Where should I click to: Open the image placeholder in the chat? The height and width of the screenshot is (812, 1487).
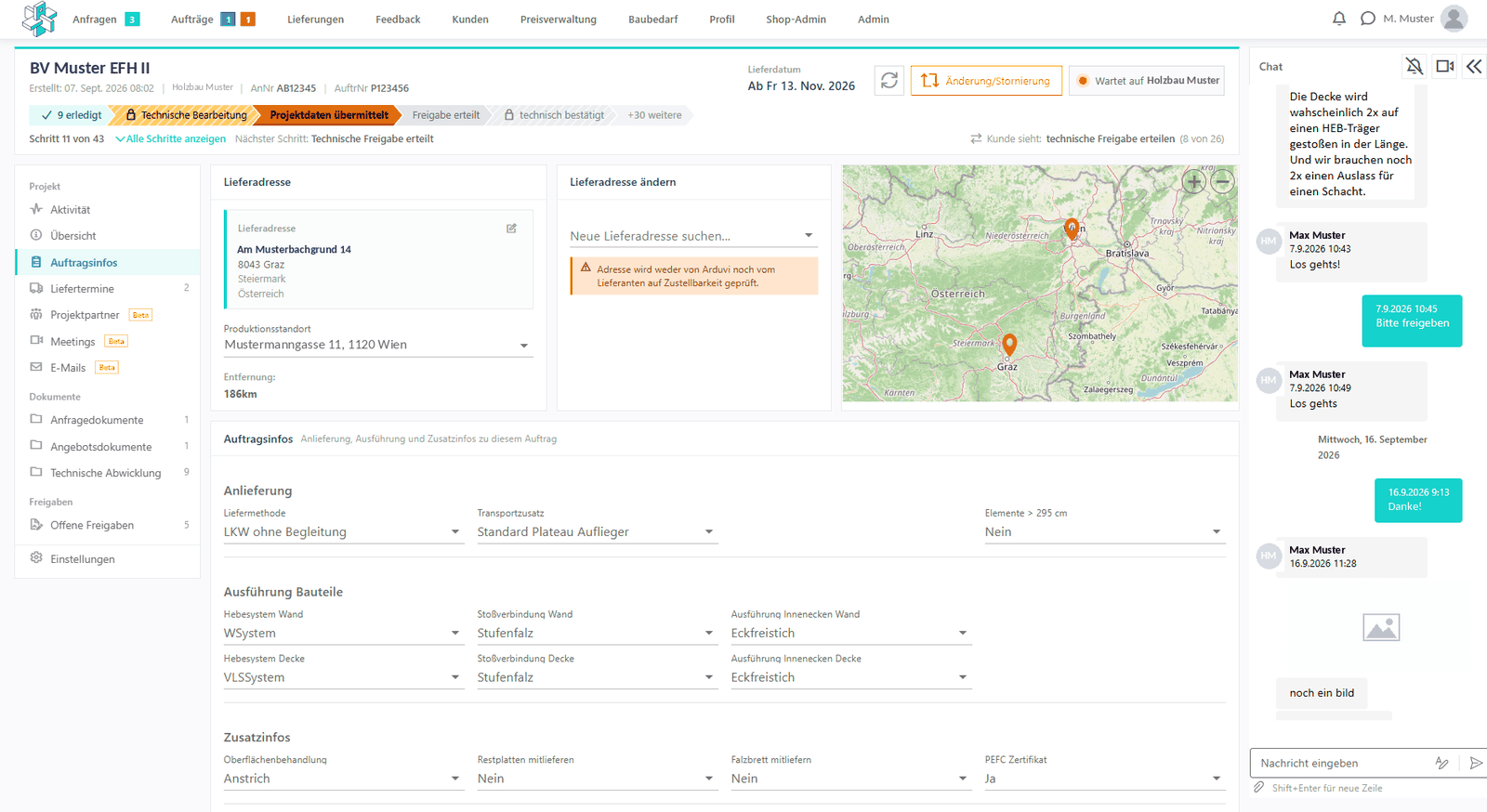click(1381, 628)
